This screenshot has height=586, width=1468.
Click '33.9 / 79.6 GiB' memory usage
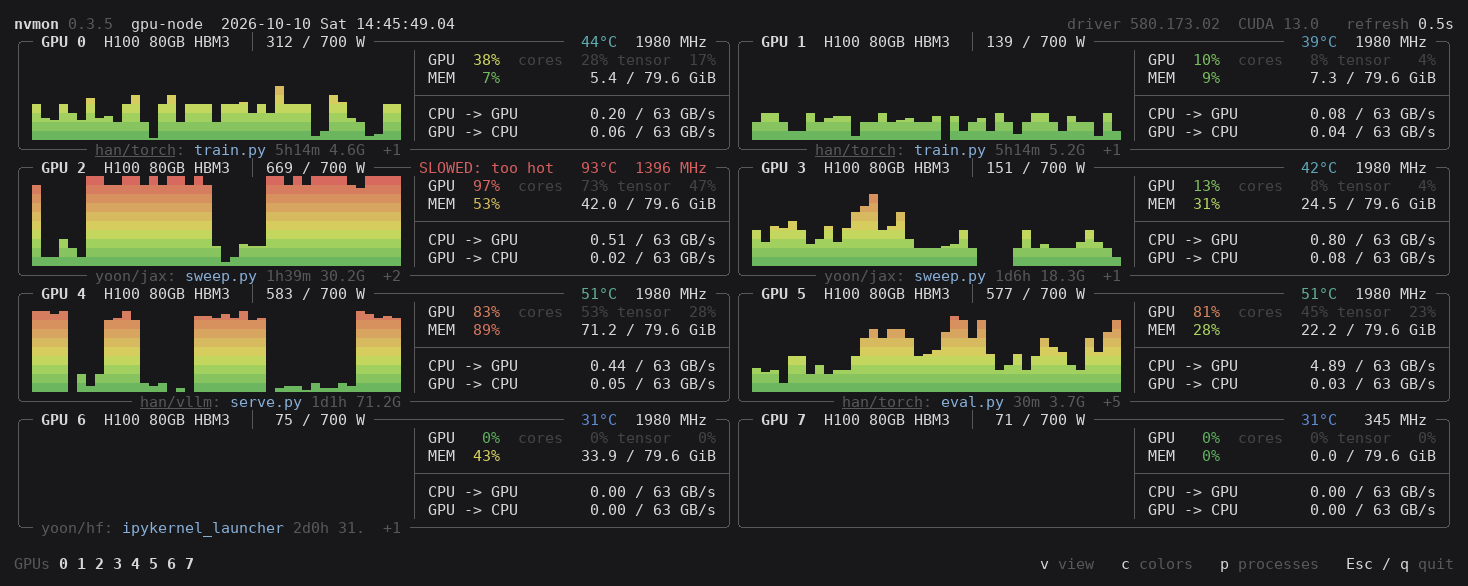pyautogui.click(x=649, y=456)
